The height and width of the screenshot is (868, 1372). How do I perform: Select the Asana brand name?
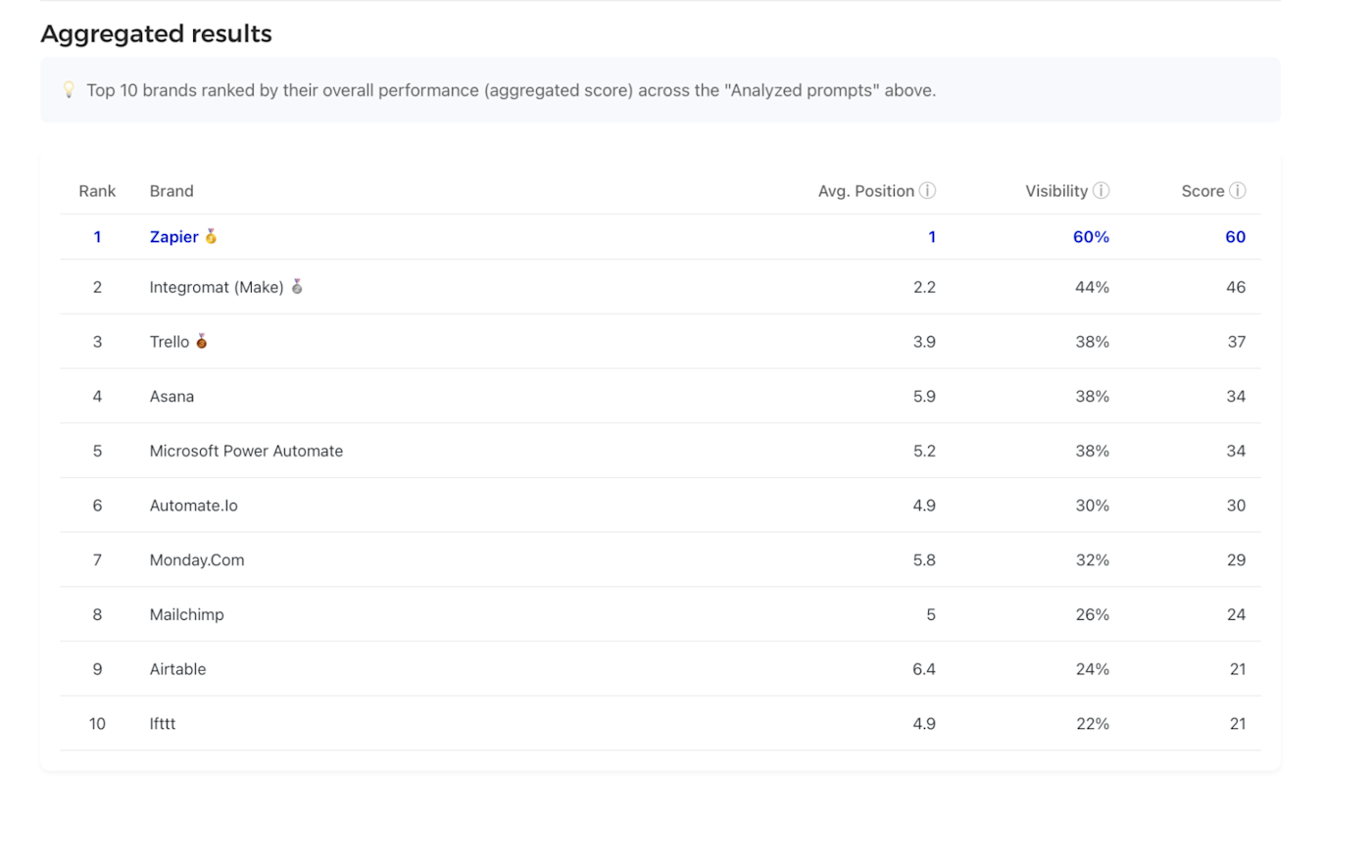coord(171,397)
